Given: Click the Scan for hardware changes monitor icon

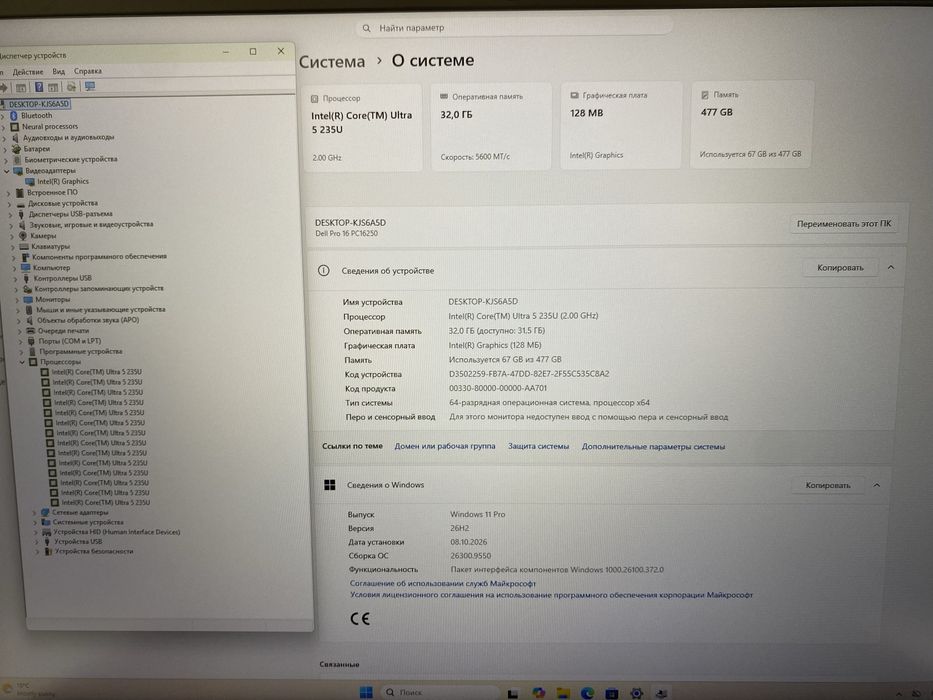Looking at the screenshot, I should click(90, 86).
